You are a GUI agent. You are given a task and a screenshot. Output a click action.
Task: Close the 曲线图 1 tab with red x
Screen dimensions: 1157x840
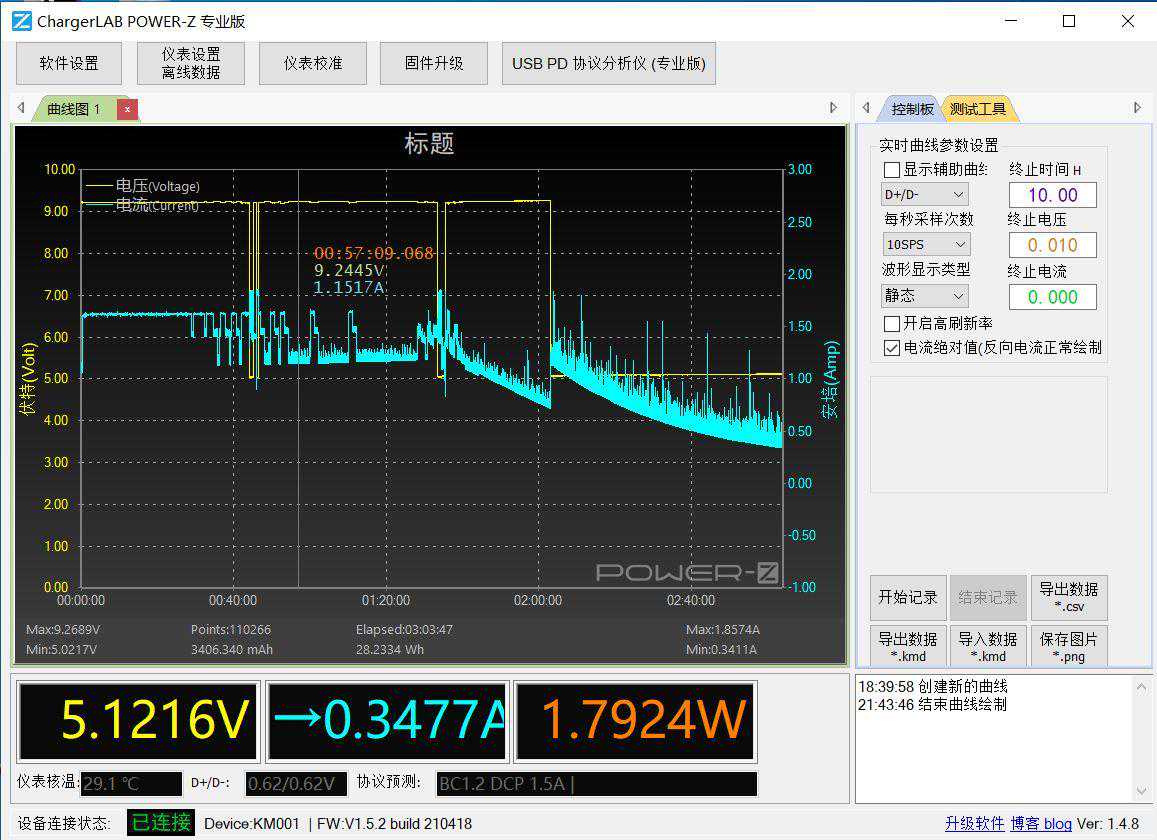127,109
